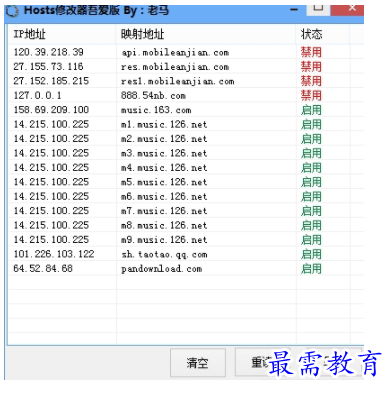This screenshot has height=395, width=390.
Task: Click IP 14.215.100.225 in m1.music.126.net row
Action: [x=51, y=124]
